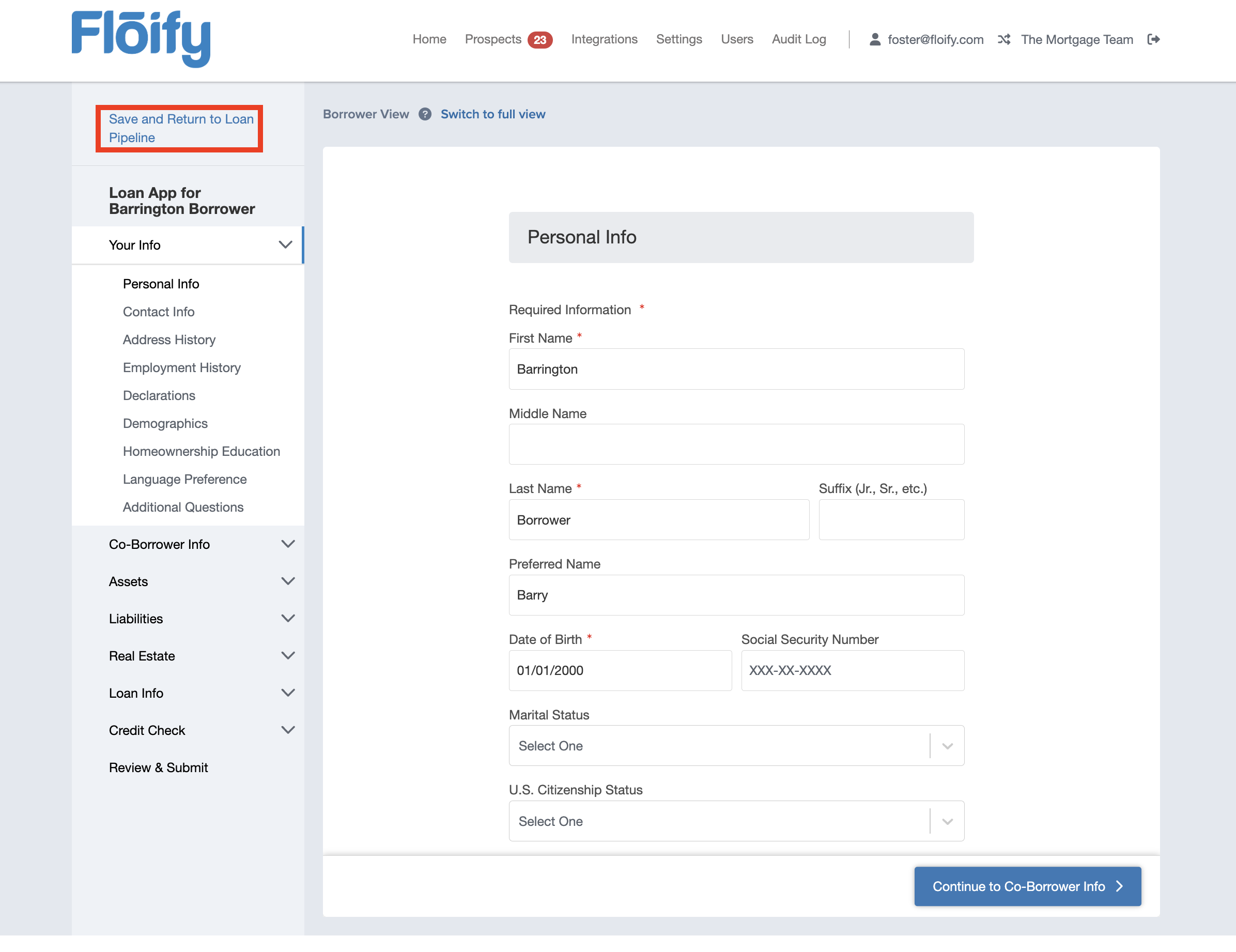Click the logout icon in the top right

click(x=1154, y=39)
